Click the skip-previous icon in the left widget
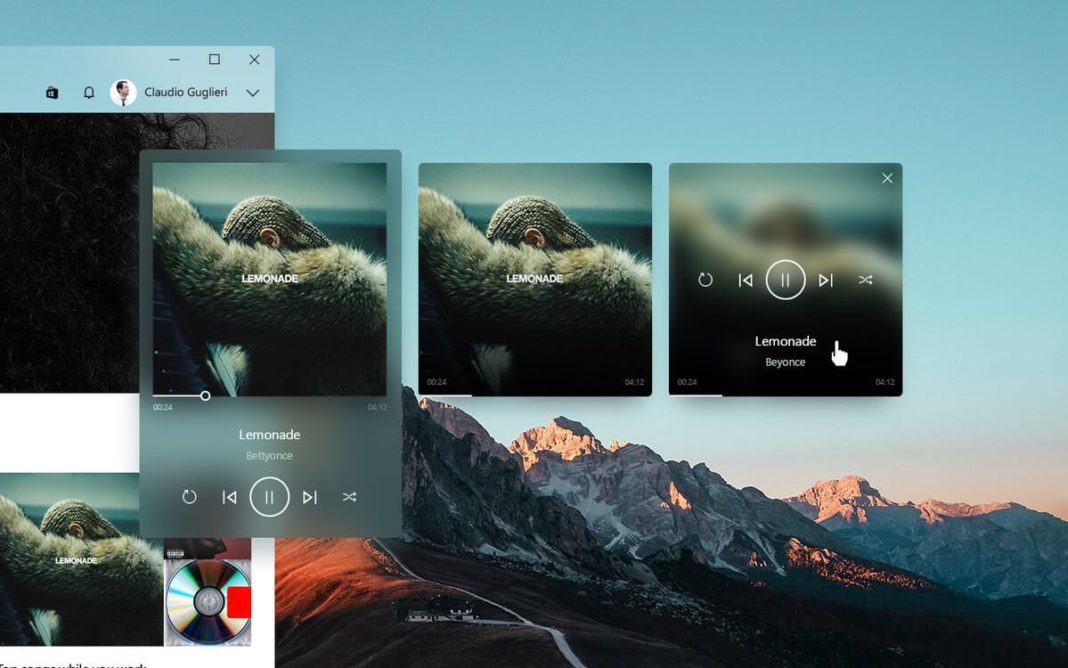1068x668 pixels. point(229,496)
